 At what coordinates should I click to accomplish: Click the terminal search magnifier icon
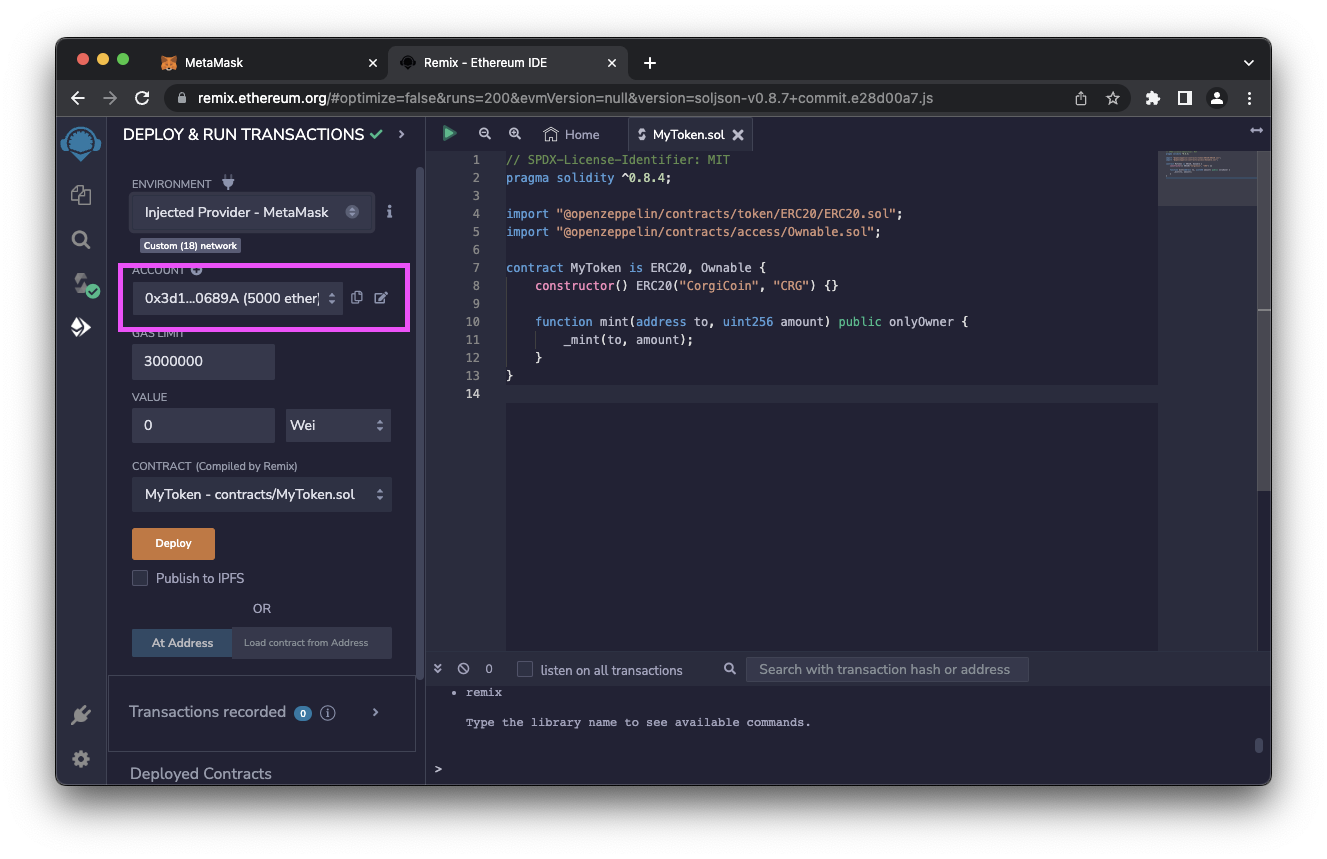pyautogui.click(x=730, y=669)
